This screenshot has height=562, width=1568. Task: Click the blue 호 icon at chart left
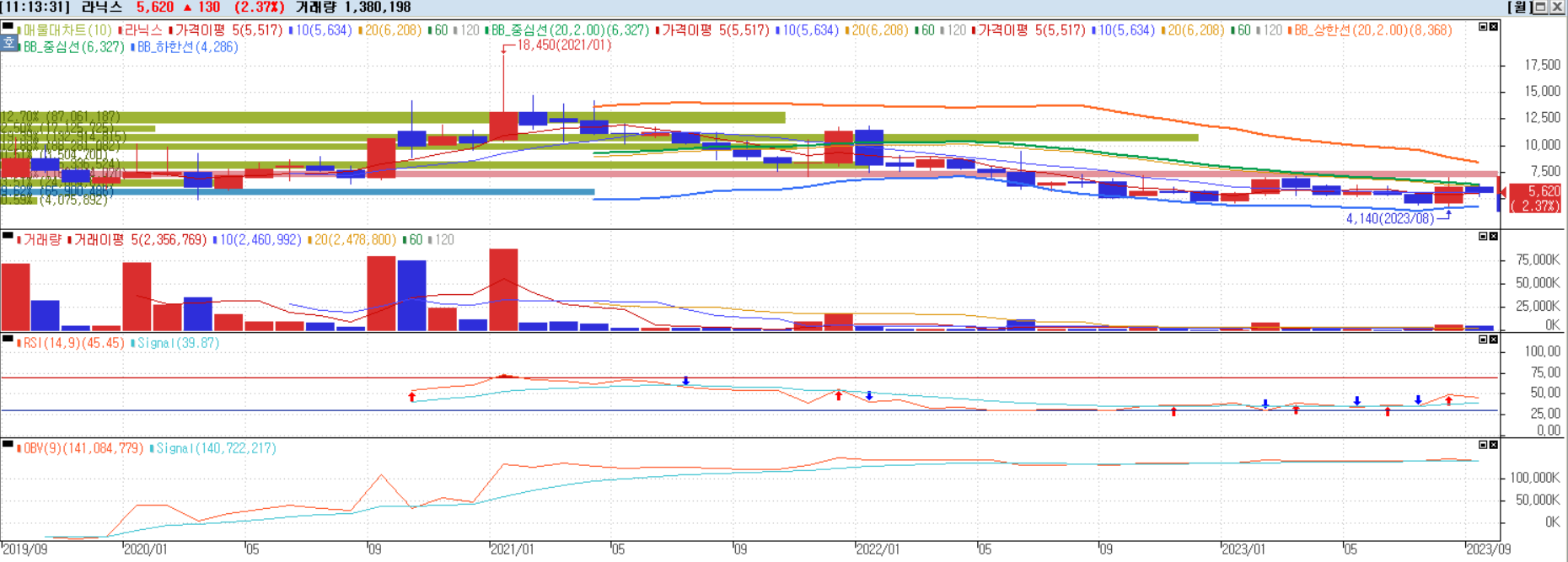8,43
